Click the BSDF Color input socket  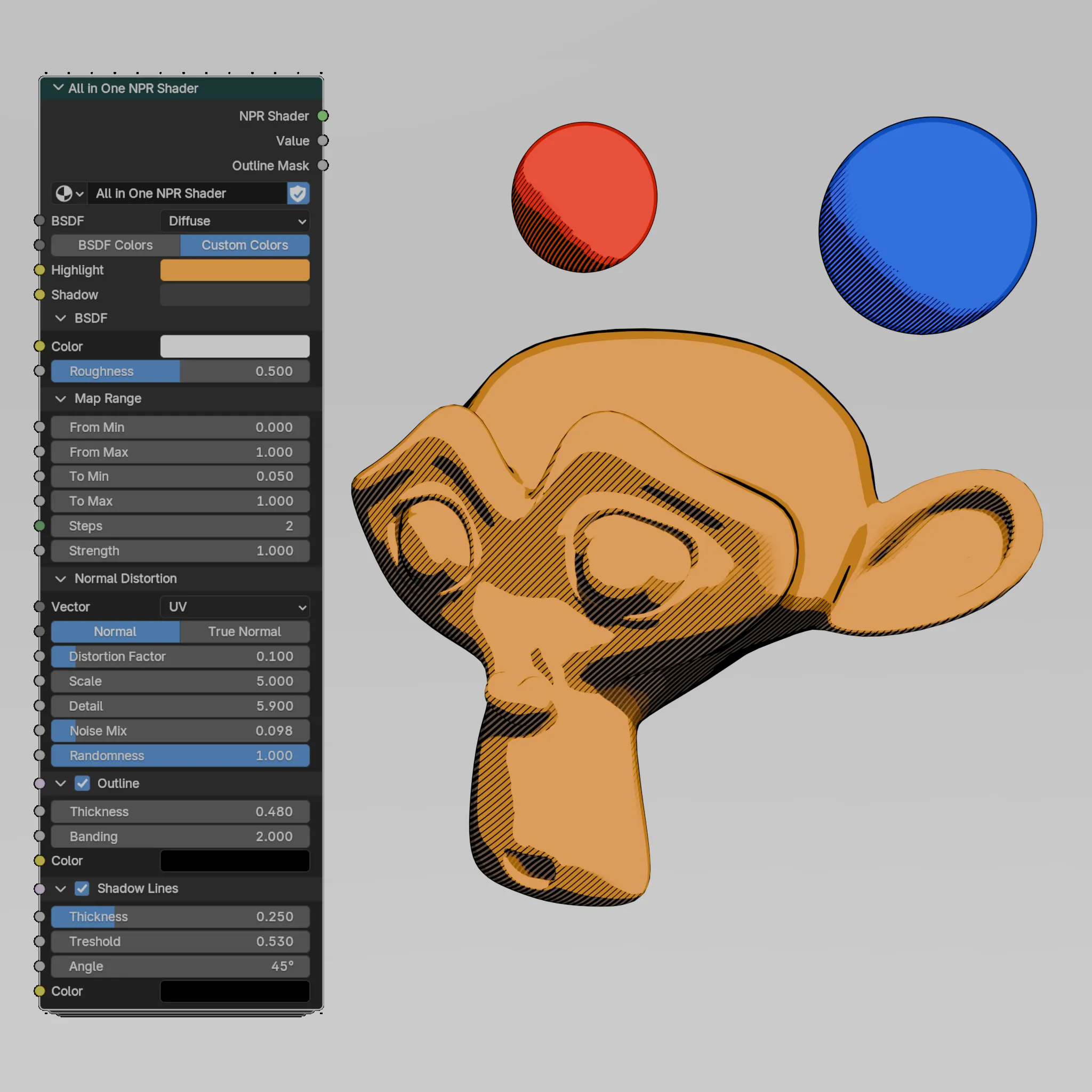coord(39,346)
